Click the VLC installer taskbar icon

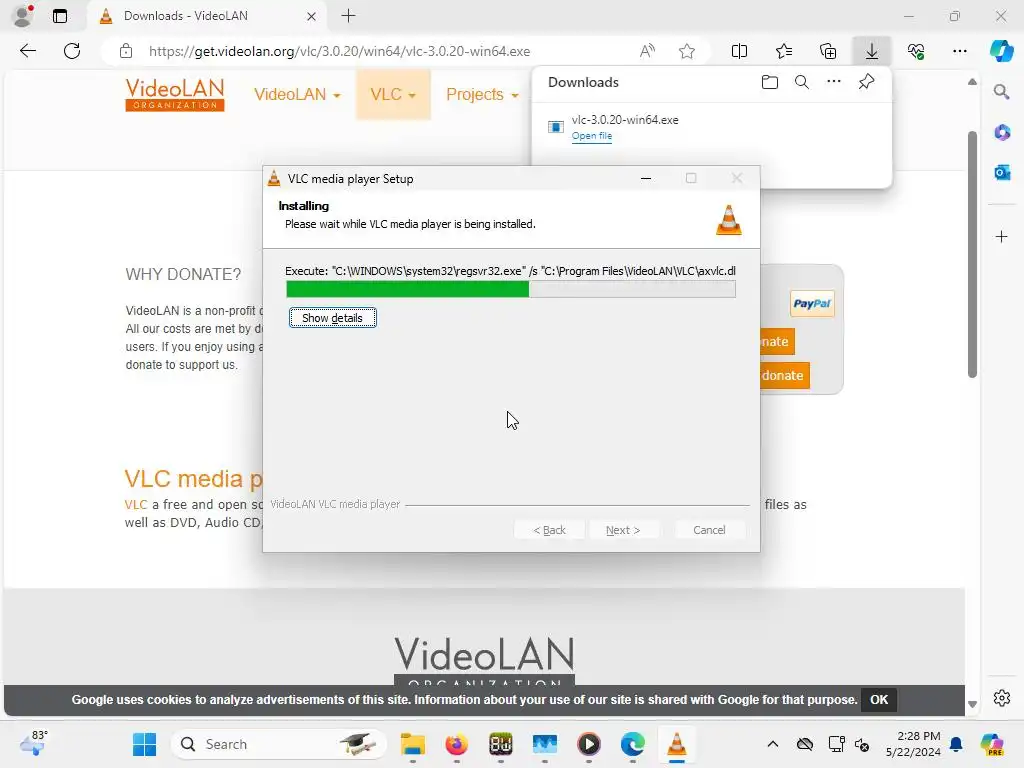point(677,744)
